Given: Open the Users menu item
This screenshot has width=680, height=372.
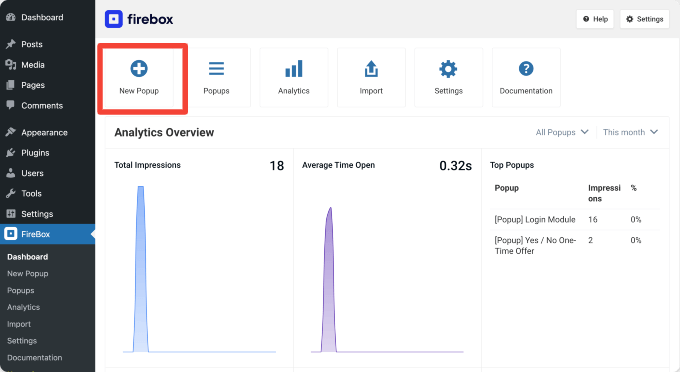Looking at the screenshot, I should coord(48,173).
